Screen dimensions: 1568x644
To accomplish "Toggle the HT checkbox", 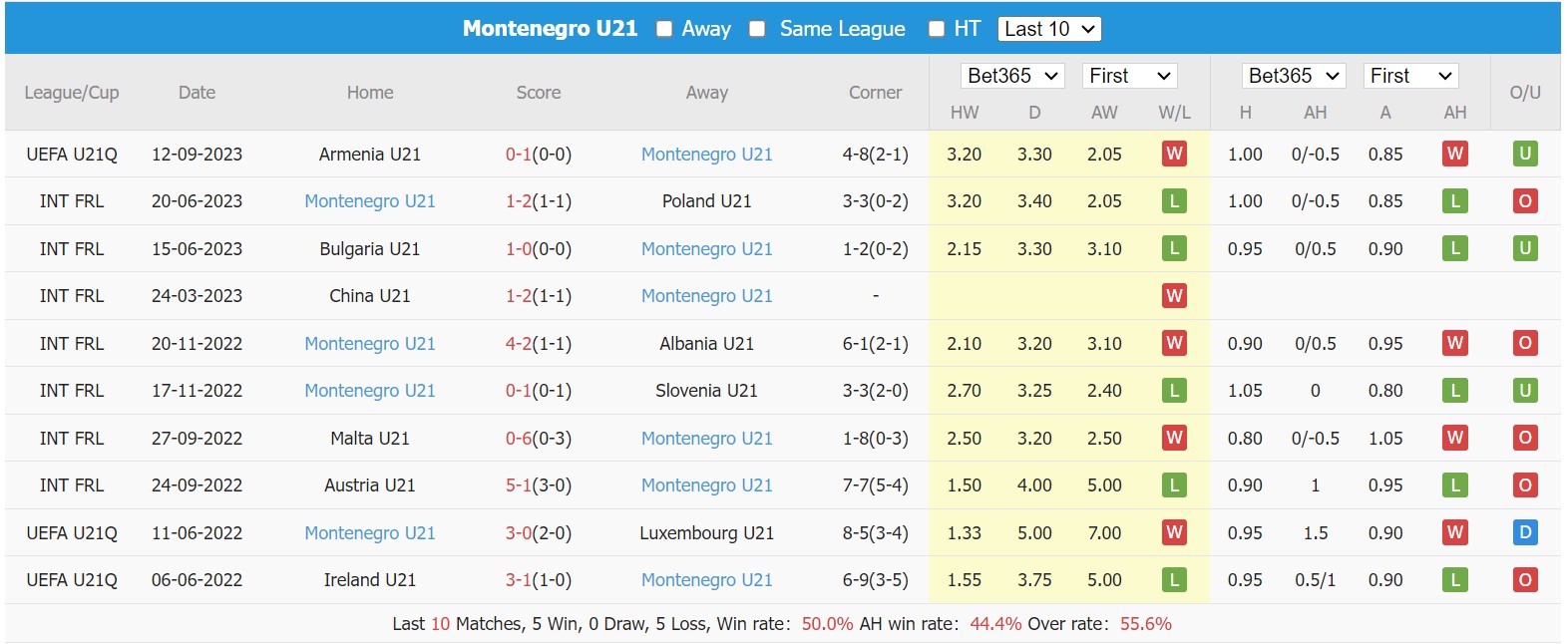I will pyautogui.click(x=937, y=28).
